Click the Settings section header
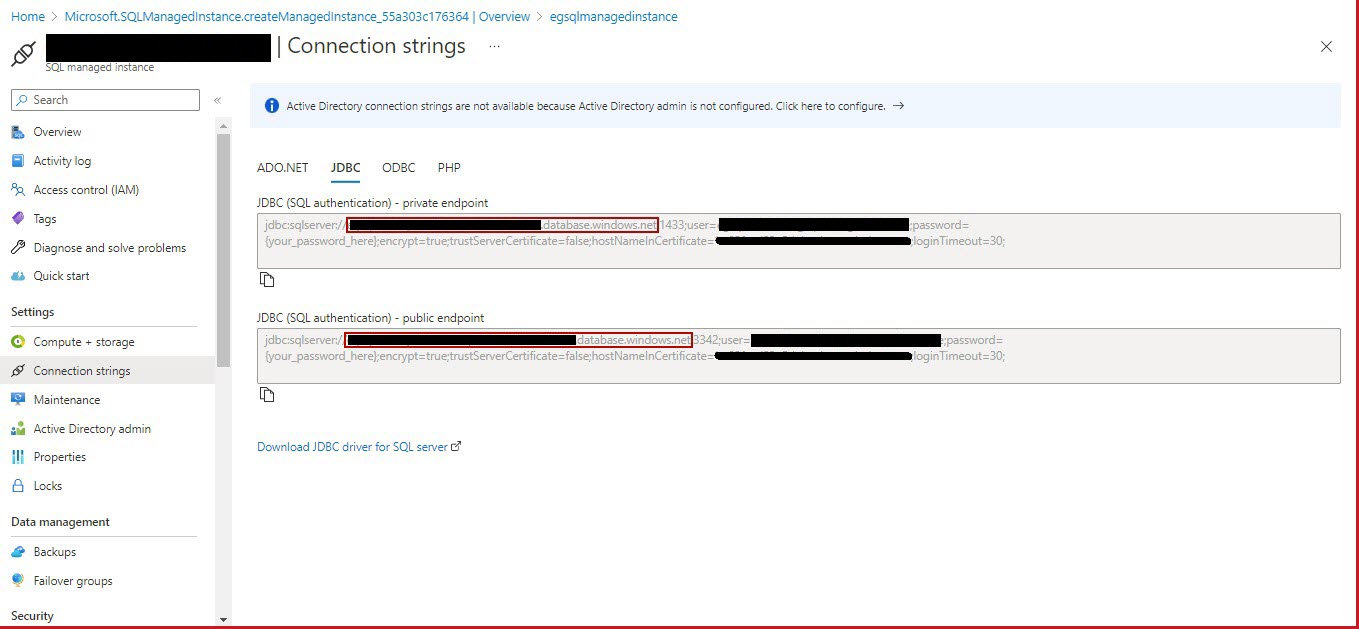1359x629 pixels. tap(33, 312)
